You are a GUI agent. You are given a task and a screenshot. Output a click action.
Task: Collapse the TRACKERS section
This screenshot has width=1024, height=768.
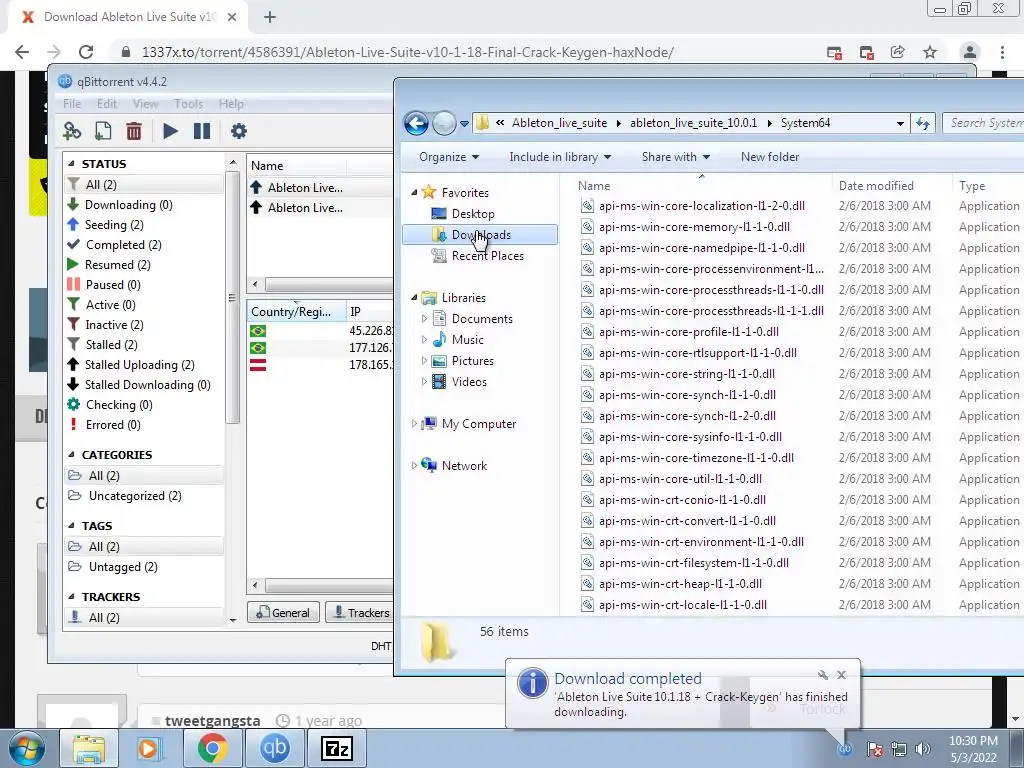71,597
